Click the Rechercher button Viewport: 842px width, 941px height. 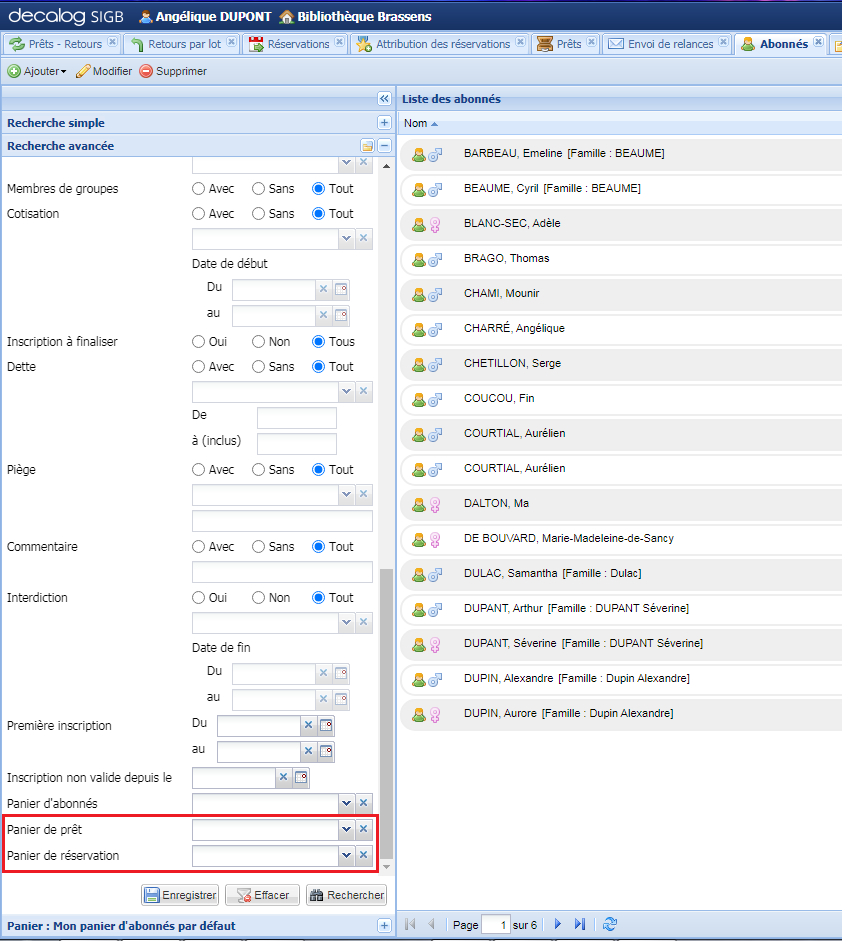(346, 895)
